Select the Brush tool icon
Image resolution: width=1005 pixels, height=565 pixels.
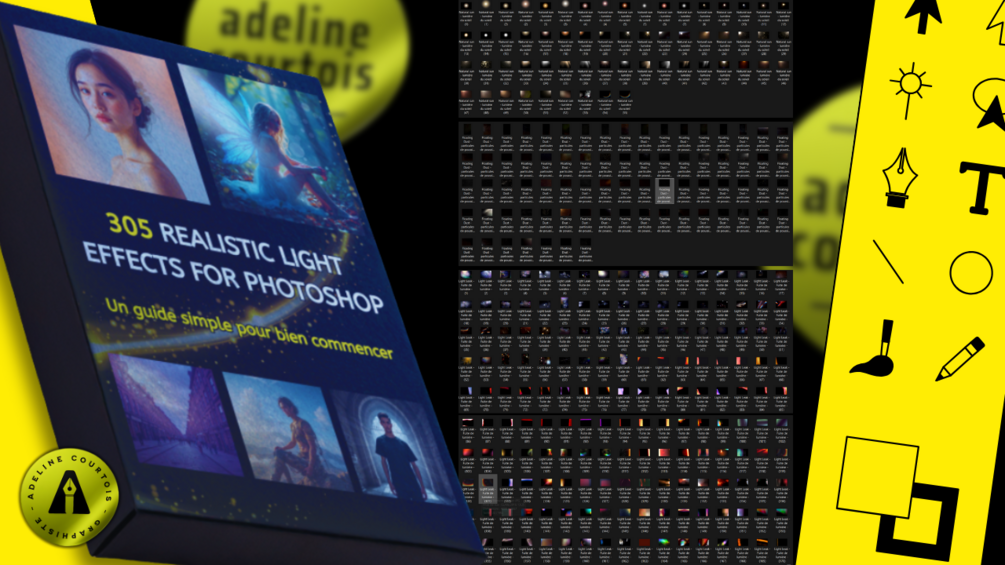tap(874, 349)
